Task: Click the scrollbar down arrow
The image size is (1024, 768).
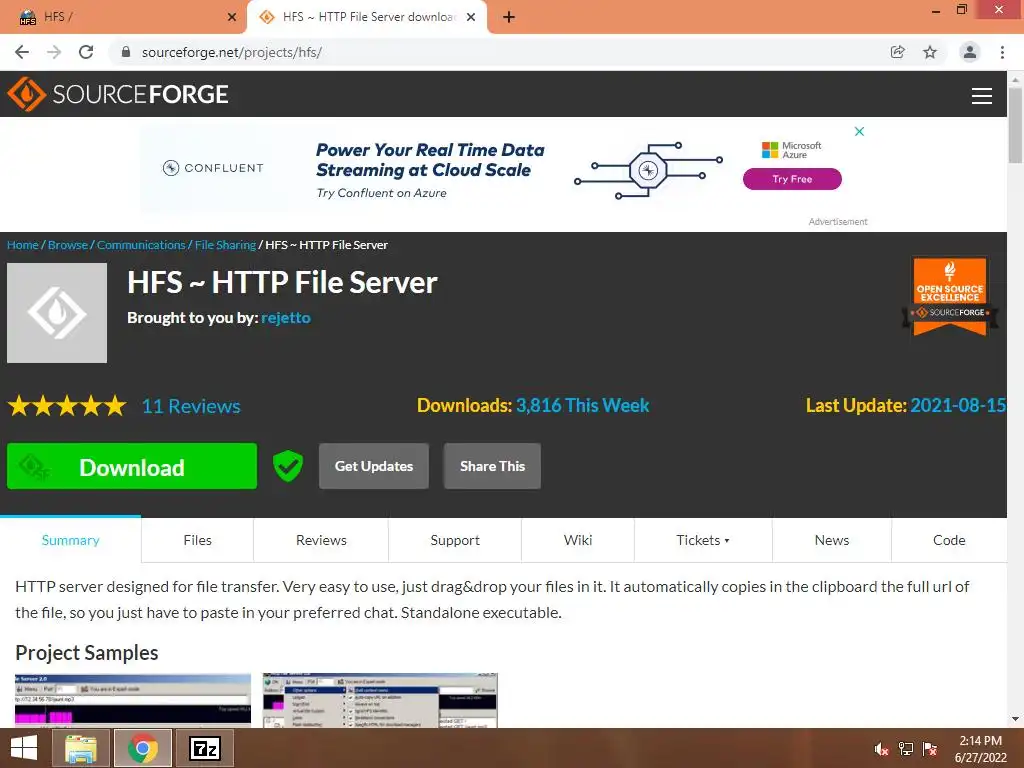Action: pyautogui.click(x=1015, y=719)
